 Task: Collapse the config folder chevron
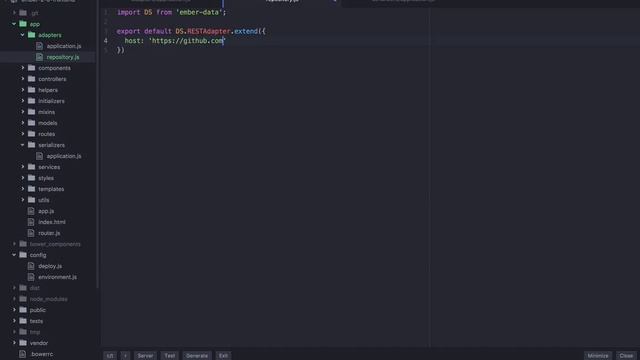point(14,255)
